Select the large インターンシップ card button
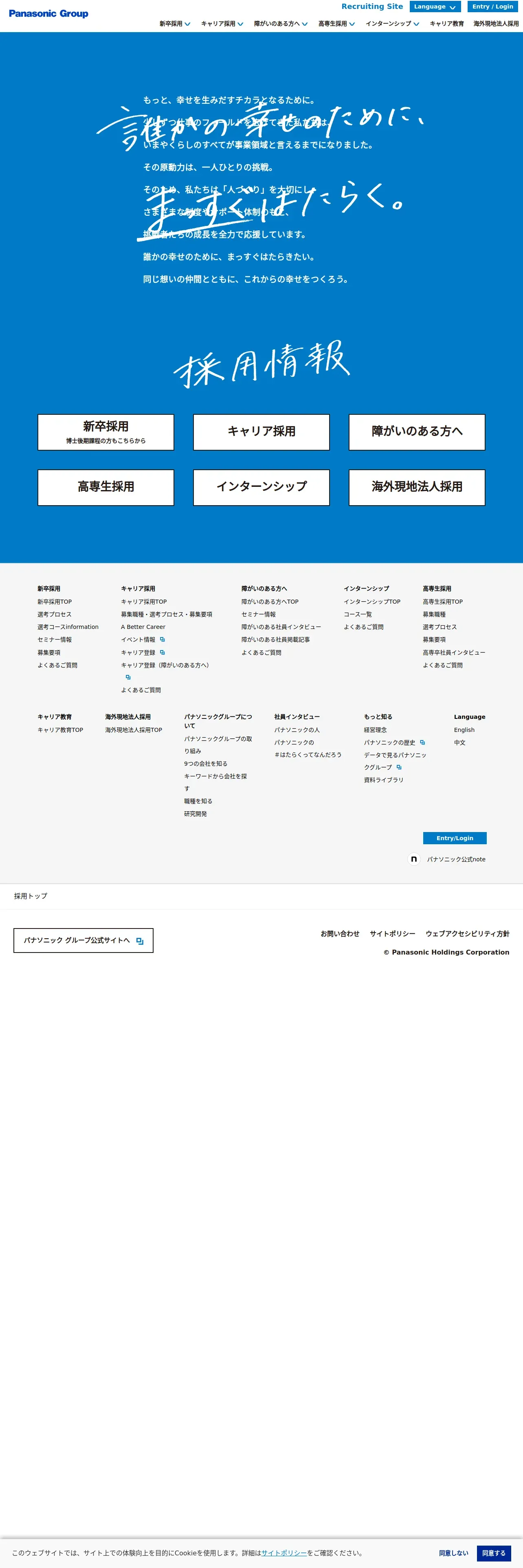The image size is (523, 1568). coord(261,488)
